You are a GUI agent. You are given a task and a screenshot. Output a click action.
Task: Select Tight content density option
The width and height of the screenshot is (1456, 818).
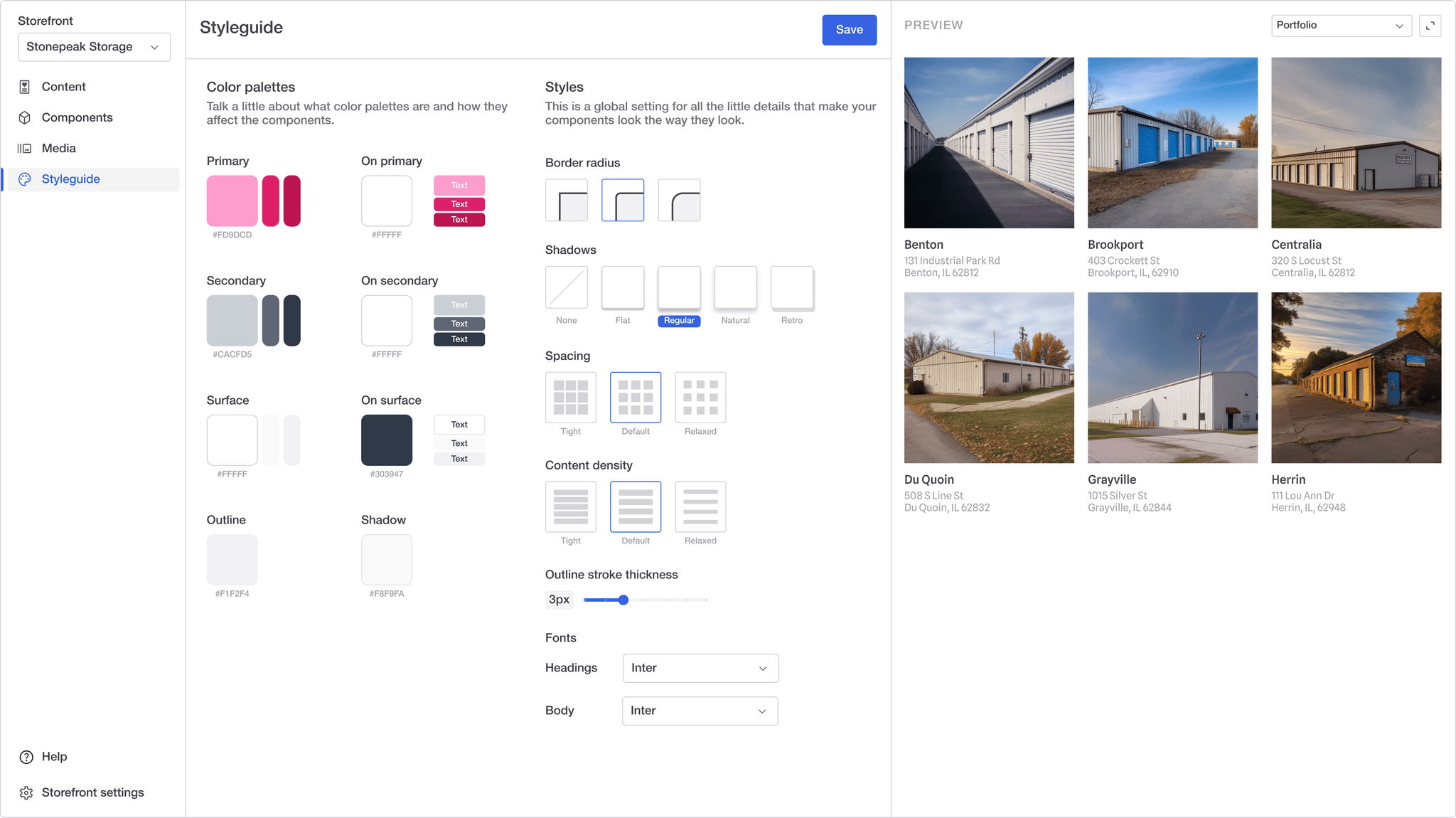coord(570,507)
